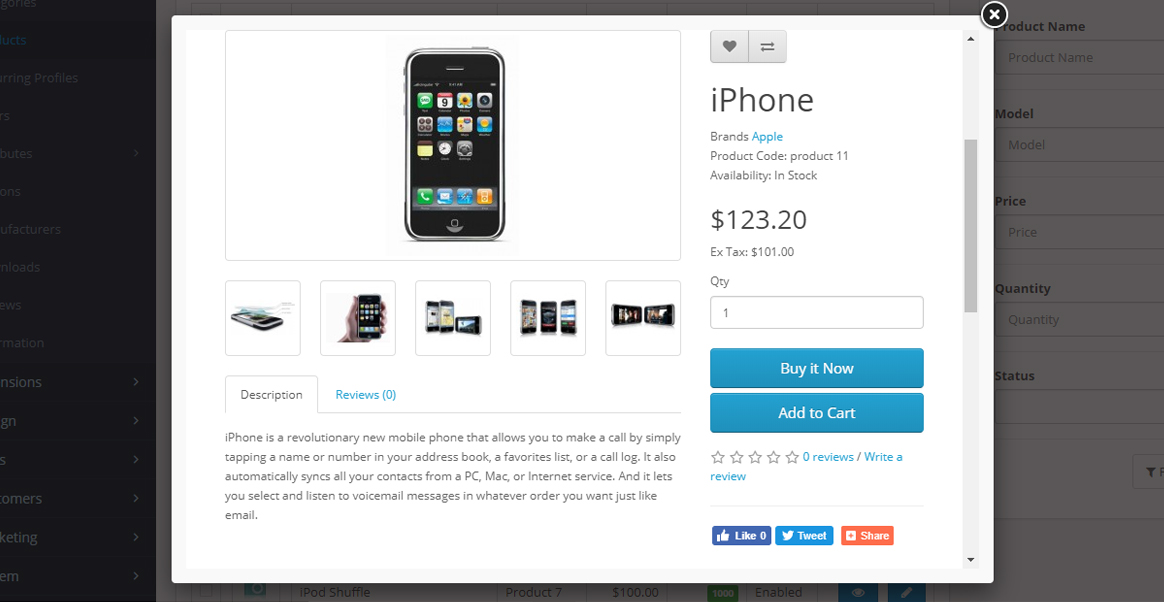Click the first empty rating star
This screenshot has width=1164, height=602.
(718, 457)
